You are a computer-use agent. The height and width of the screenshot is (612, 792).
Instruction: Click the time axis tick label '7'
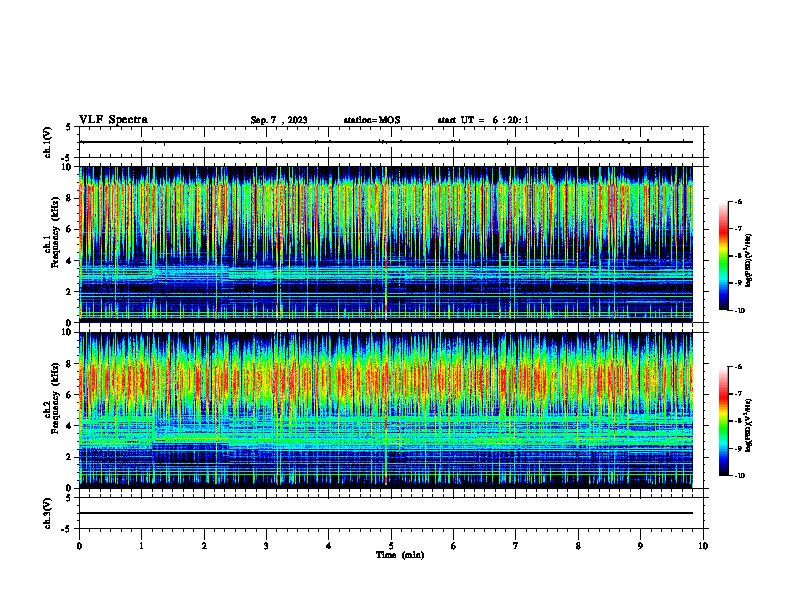click(516, 546)
